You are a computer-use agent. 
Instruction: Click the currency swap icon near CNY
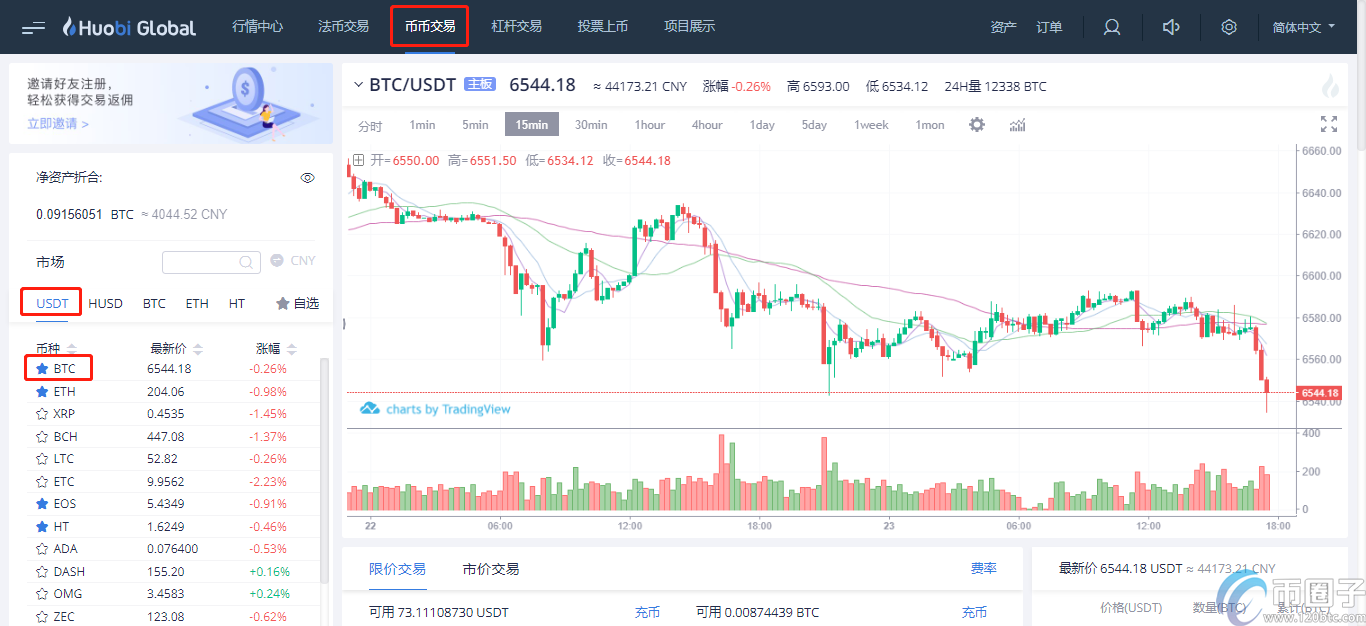click(277, 260)
